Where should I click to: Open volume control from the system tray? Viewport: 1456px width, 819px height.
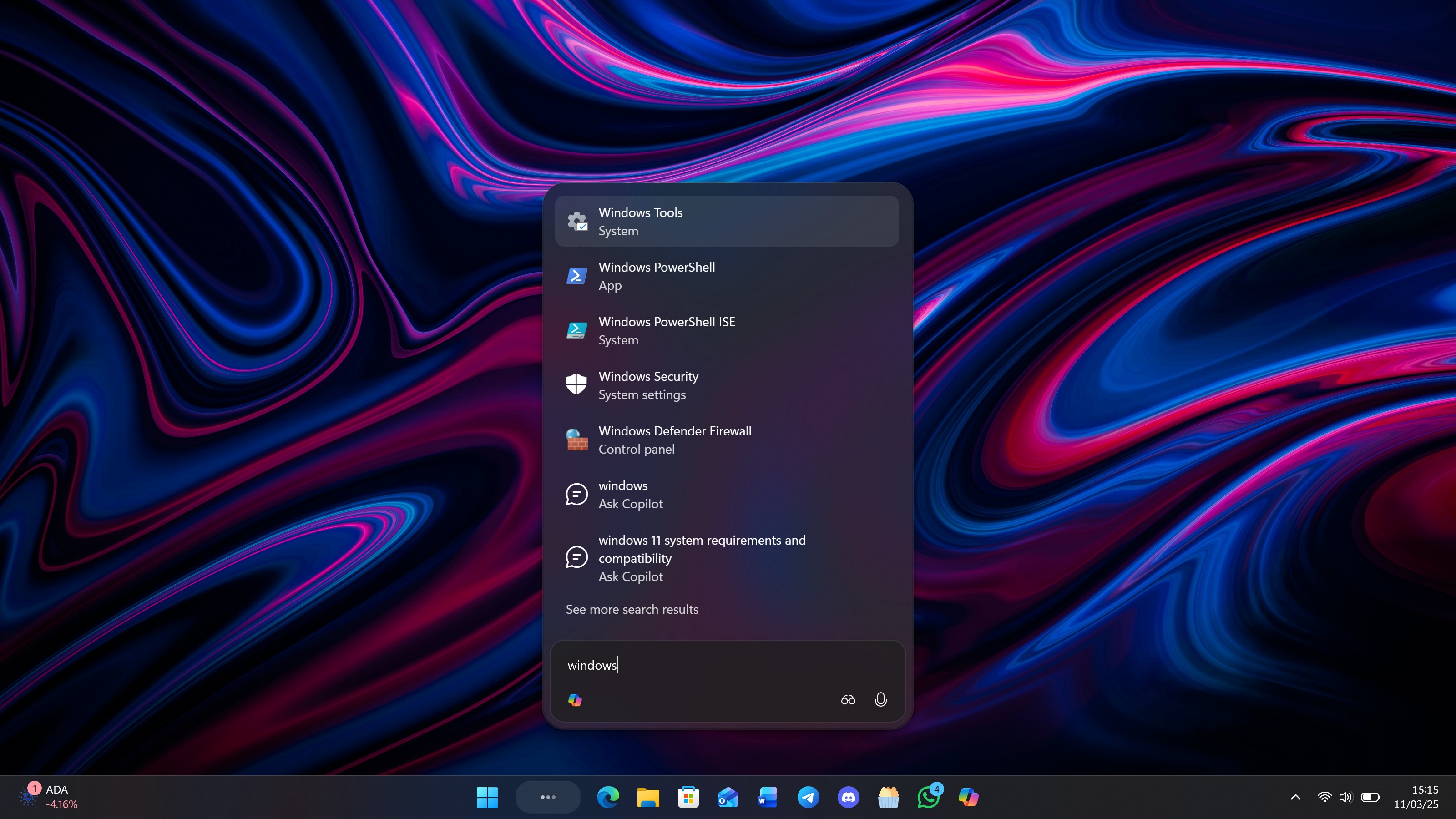pos(1346,797)
